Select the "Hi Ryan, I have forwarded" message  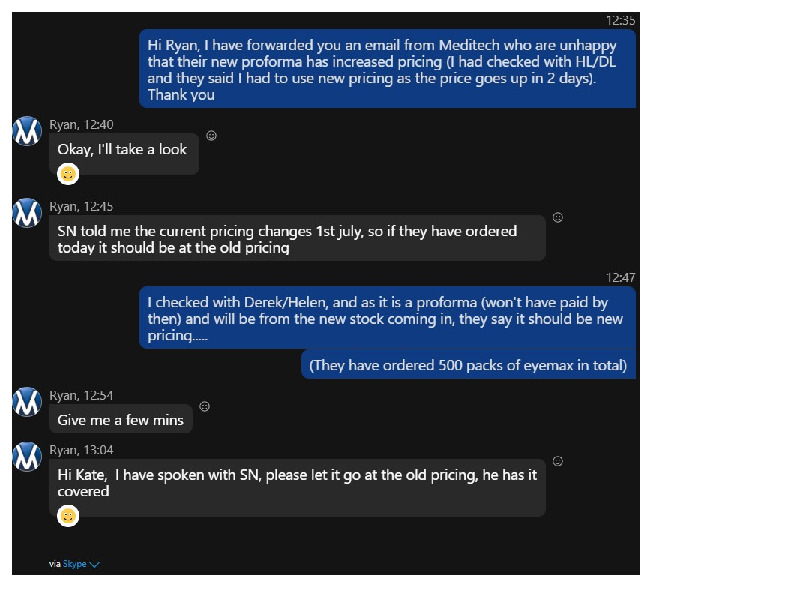(x=386, y=69)
